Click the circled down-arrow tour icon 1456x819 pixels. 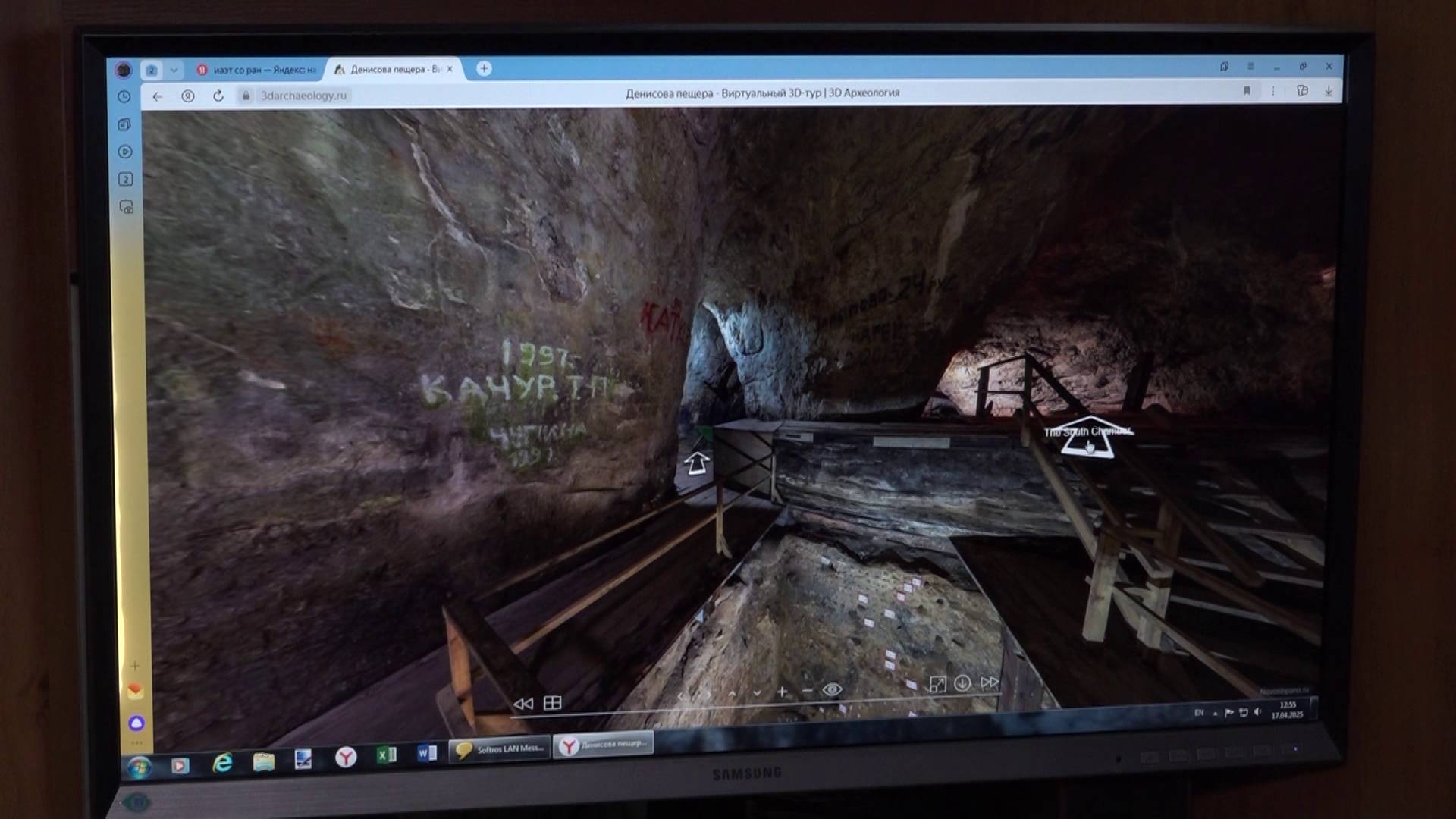[x=962, y=683]
